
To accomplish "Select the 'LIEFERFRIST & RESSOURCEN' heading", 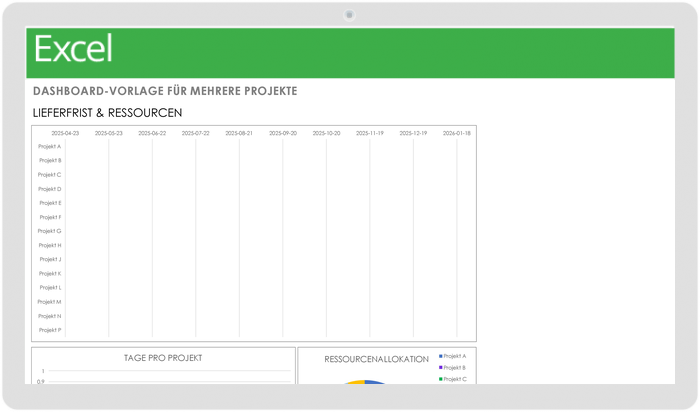I will 108,113.
